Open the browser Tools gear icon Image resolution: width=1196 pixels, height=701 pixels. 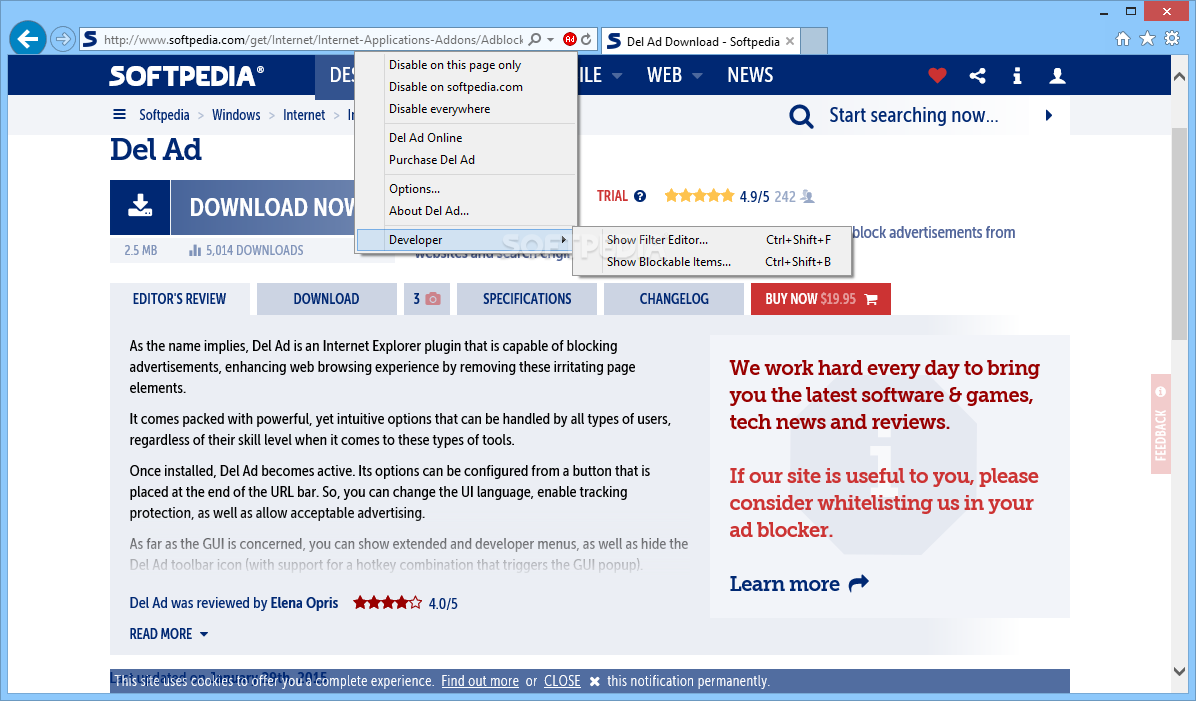point(1172,39)
